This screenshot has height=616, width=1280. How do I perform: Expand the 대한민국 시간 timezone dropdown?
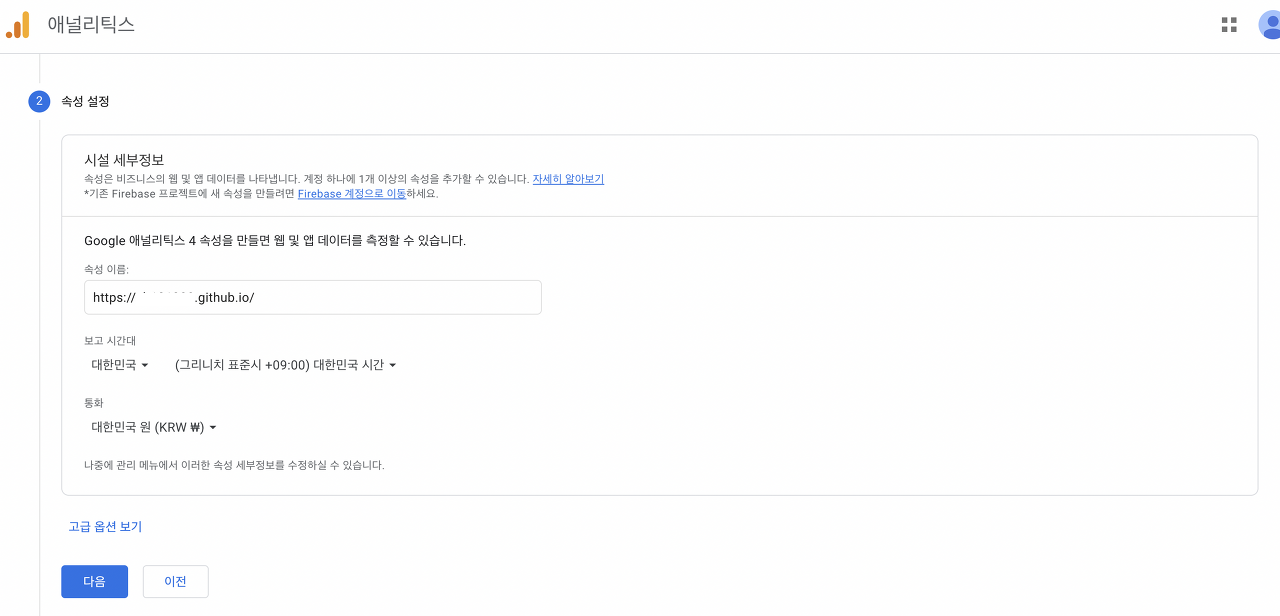point(287,365)
